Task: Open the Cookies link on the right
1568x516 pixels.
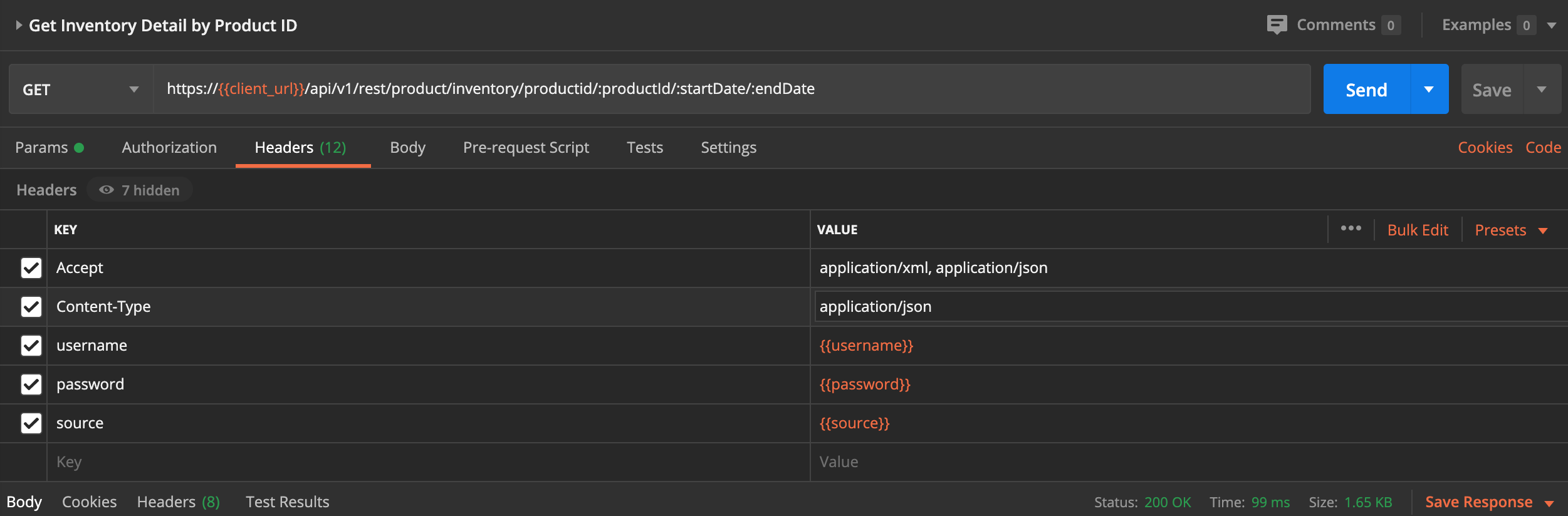Action: [1485, 148]
